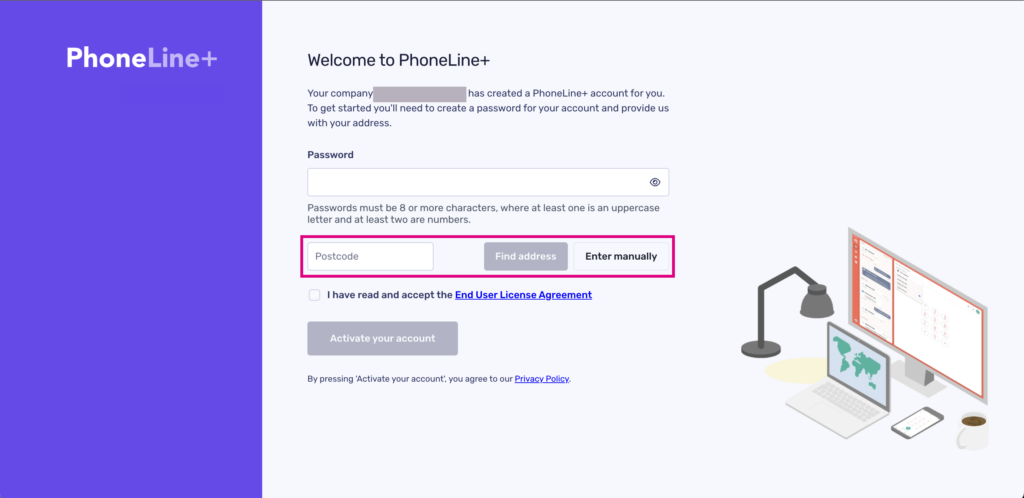Image resolution: width=1024 pixels, height=498 pixels.
Task: Open the End User License Agreement link
Action: point(523,295)
